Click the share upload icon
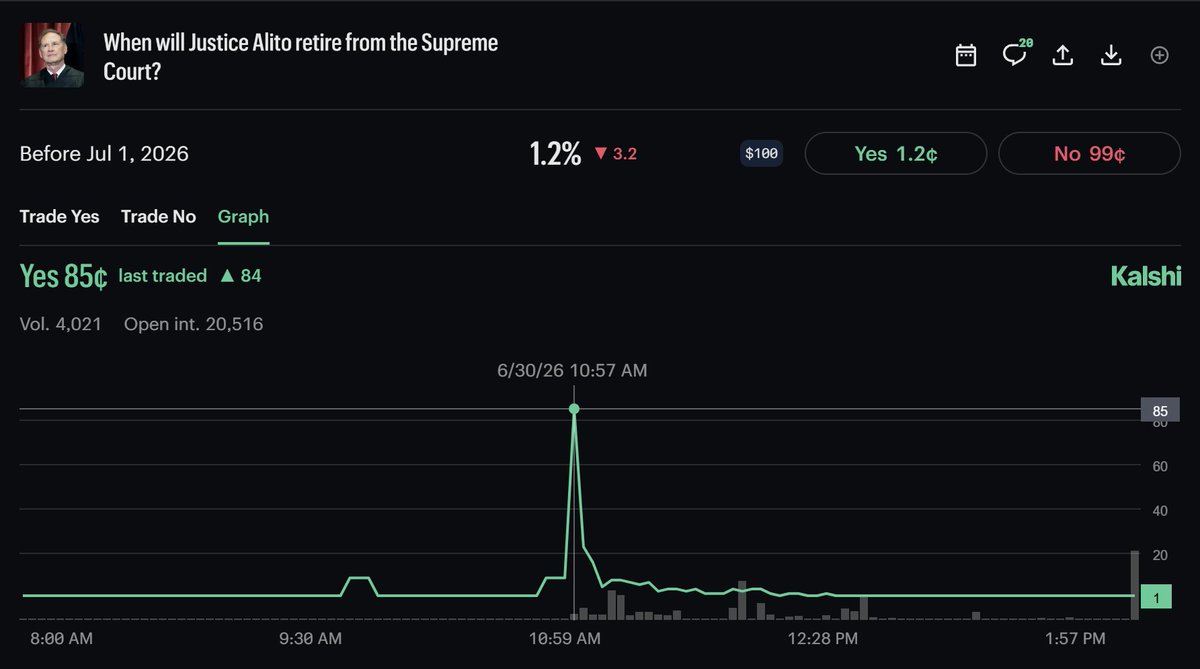The height and width of the screenshot is (669, 1200). click(1063, 55)
